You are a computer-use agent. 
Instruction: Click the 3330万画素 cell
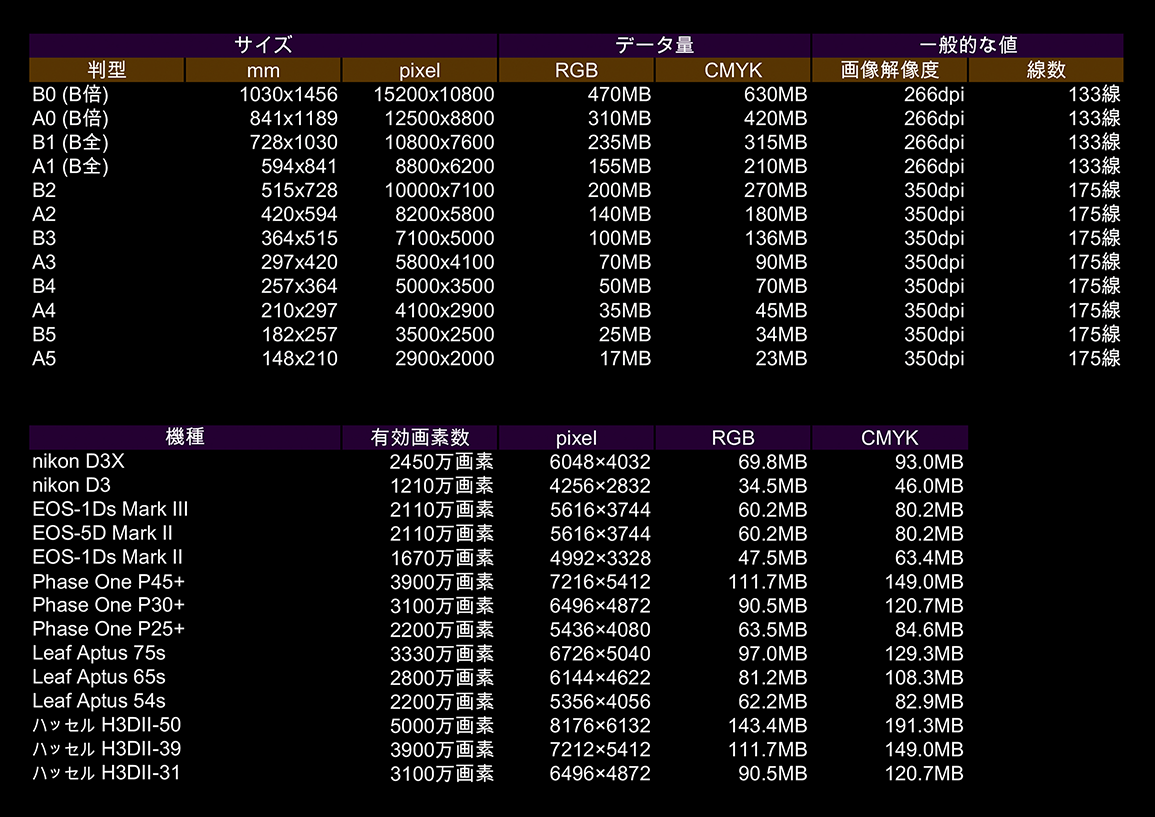click(x=441, y=653)
